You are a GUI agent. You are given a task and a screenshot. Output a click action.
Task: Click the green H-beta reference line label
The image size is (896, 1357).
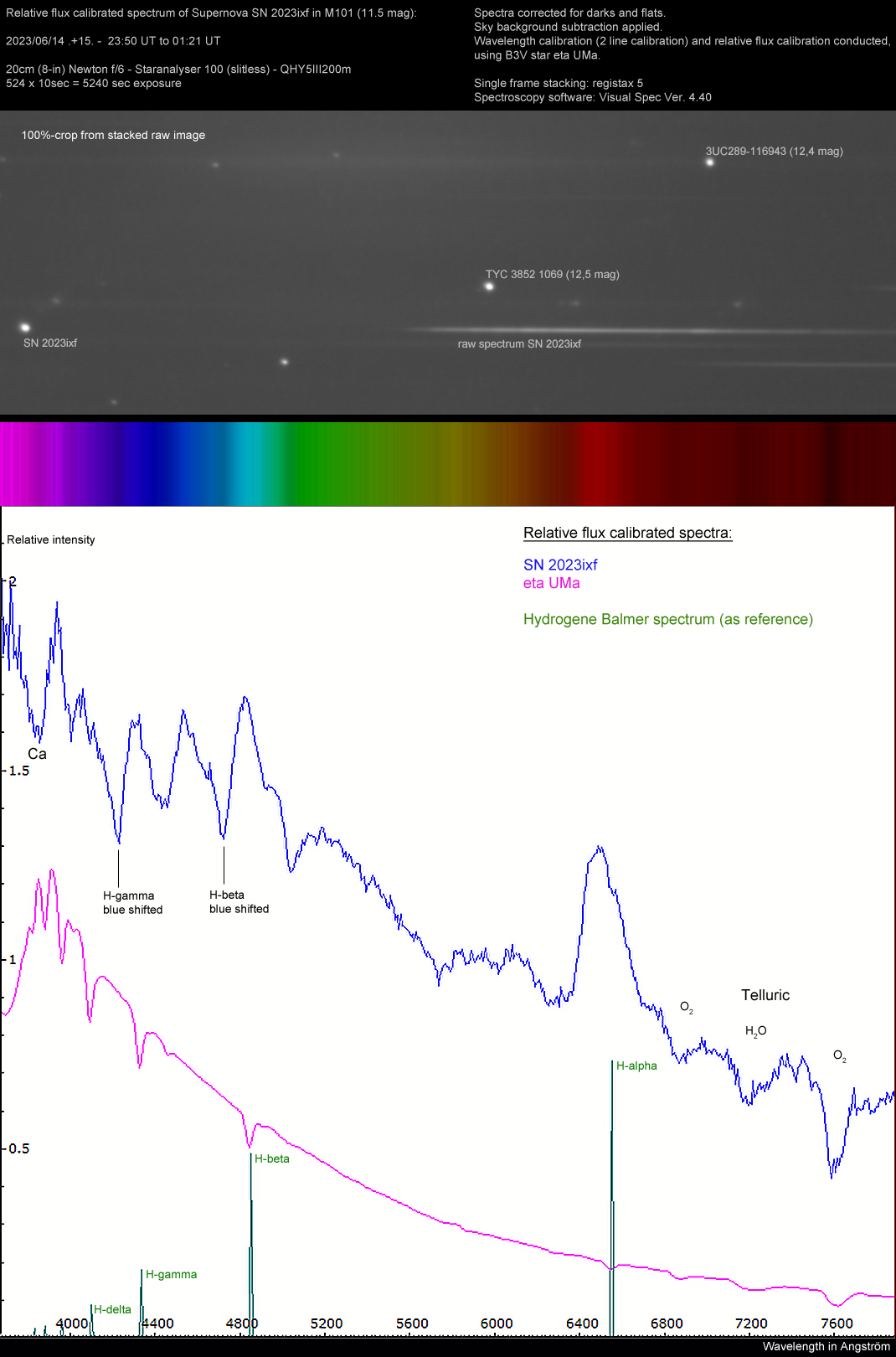pos(272,1158)
